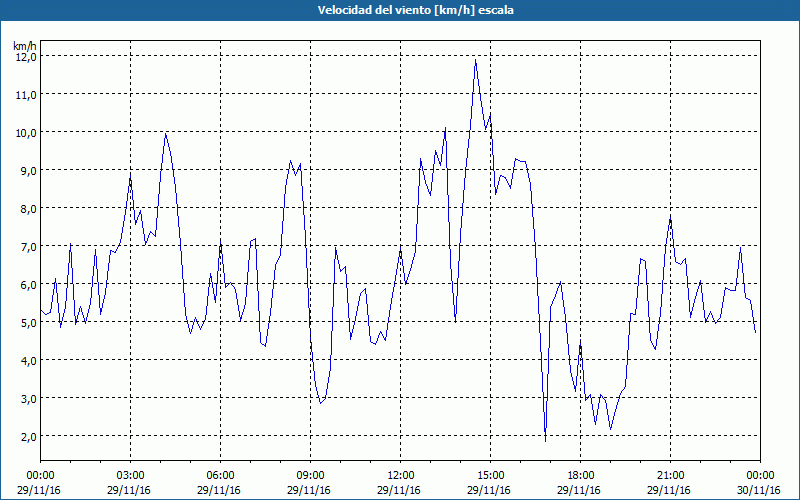Click the 18:00 time axis label
800x500 pixels.
(x=580, y=476)
